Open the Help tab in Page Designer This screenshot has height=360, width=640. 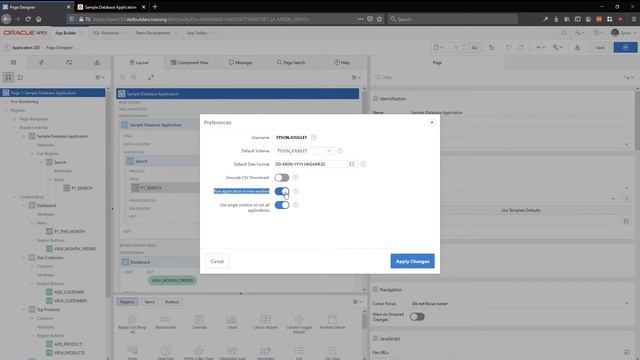[342, 62]
